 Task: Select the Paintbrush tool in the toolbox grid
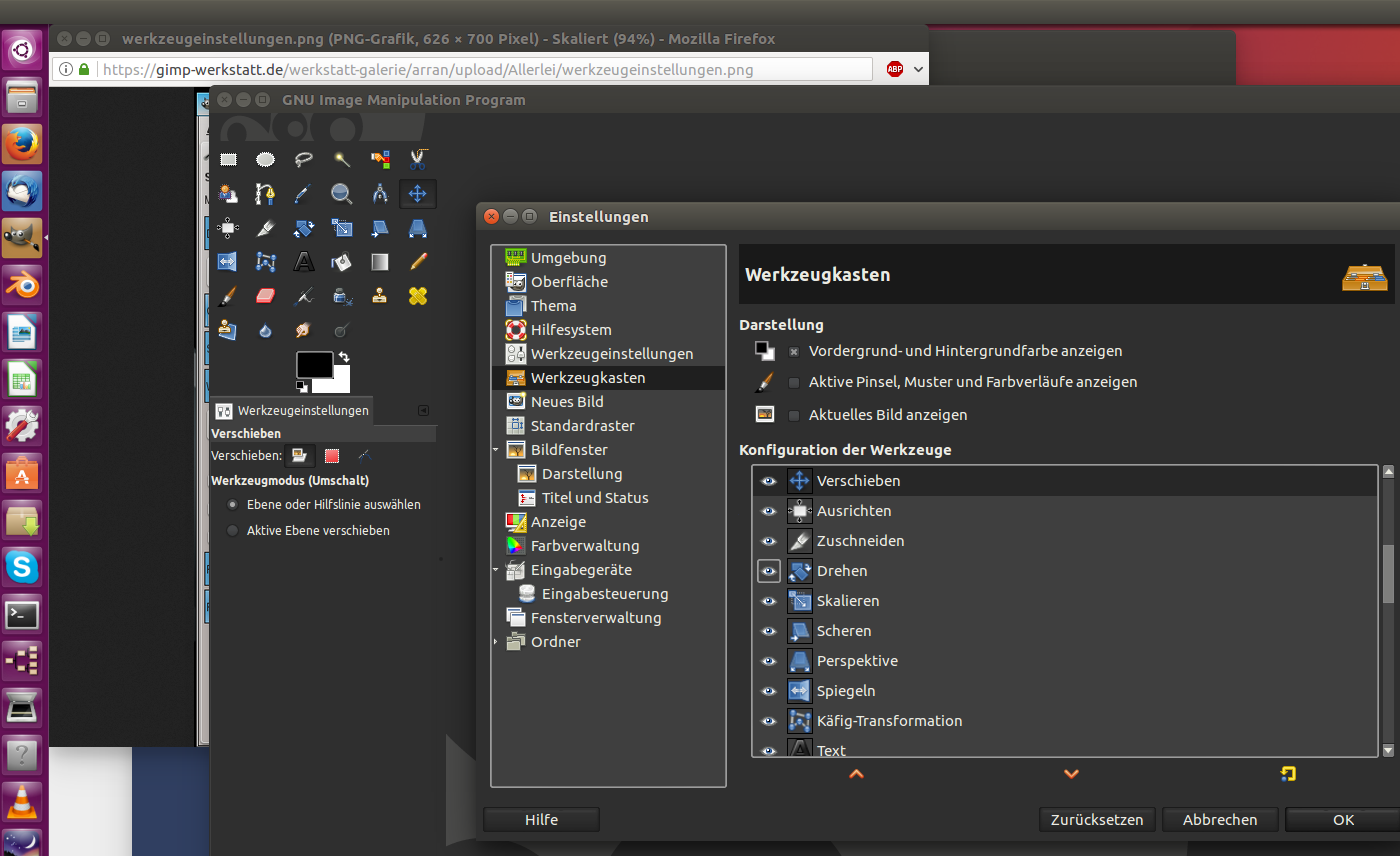pos(228,296)
